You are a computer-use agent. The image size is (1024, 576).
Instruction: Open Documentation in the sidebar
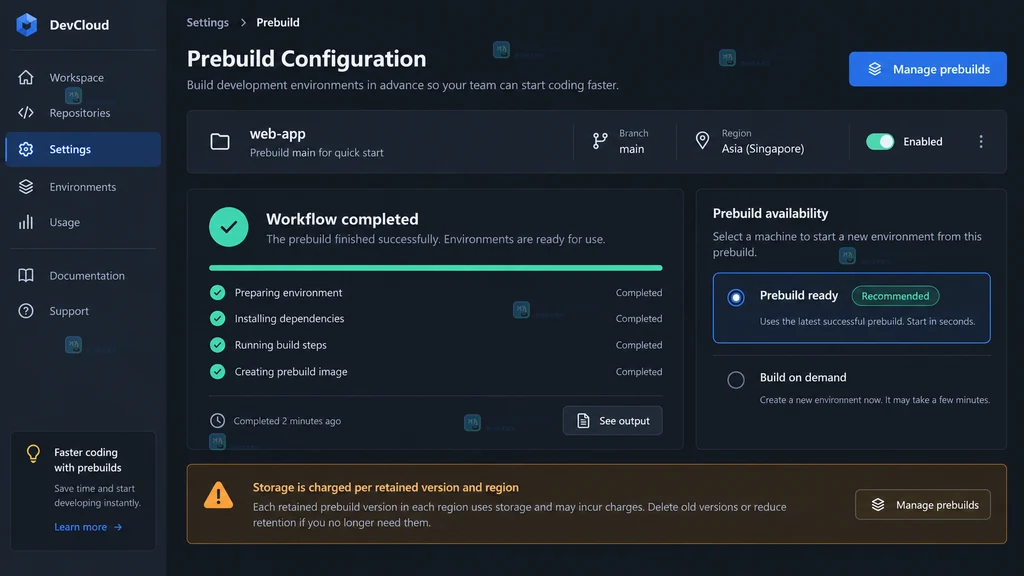83,276
